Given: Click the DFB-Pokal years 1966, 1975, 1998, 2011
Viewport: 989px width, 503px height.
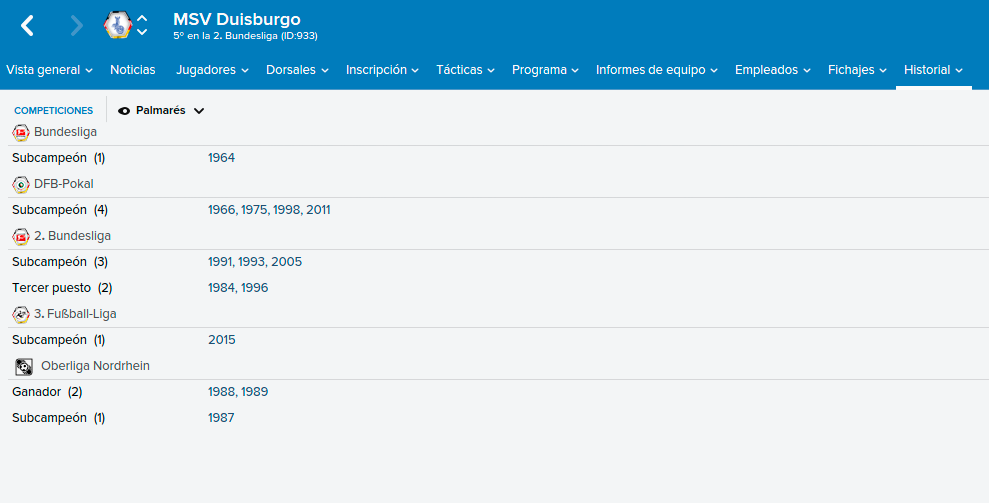Looking at the screenshot, I should [269, 210].
